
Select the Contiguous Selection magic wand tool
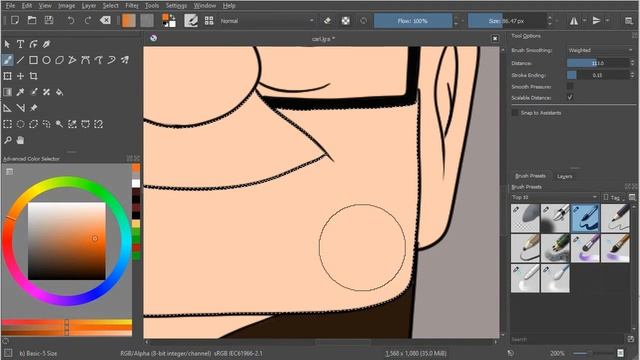pyautogui.click(x=60, y=124)
